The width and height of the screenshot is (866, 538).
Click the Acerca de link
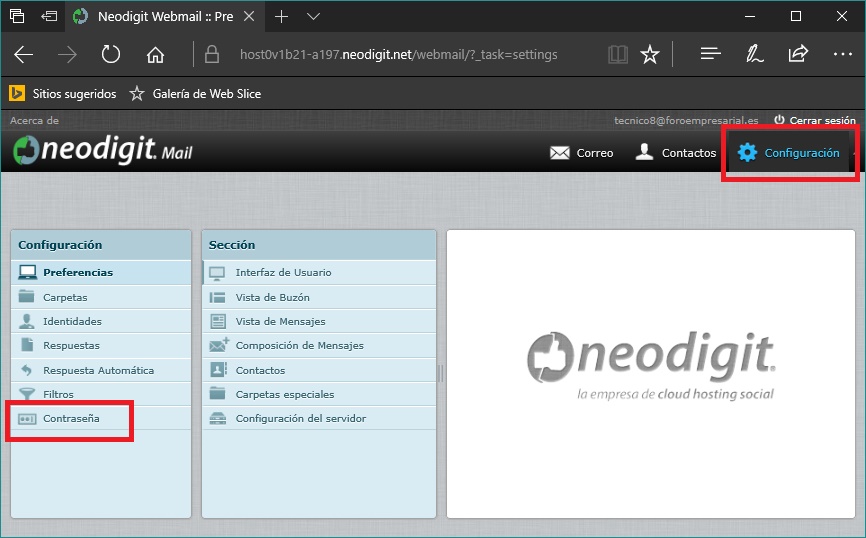pyautogui.click(x=34, y=120)
